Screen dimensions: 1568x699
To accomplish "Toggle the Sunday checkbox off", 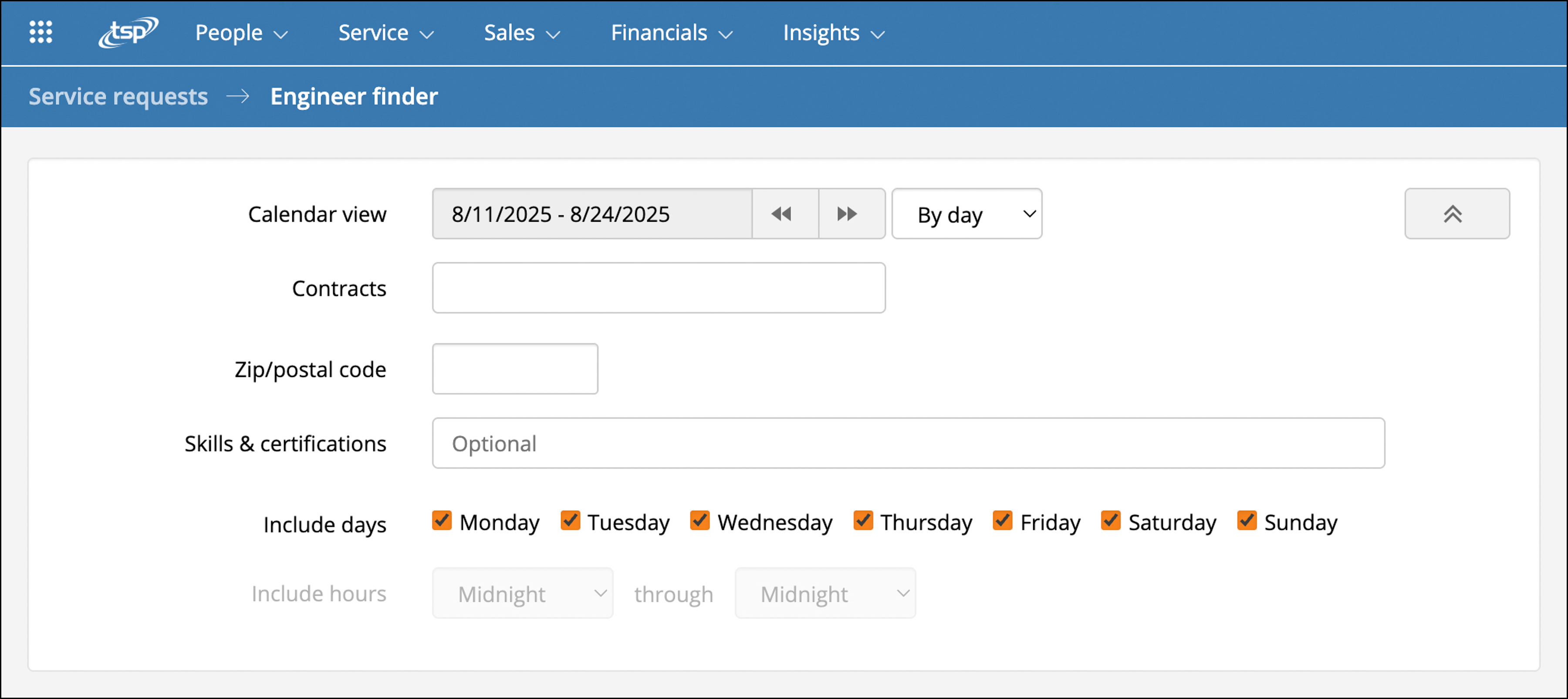I will (1247, 521).
